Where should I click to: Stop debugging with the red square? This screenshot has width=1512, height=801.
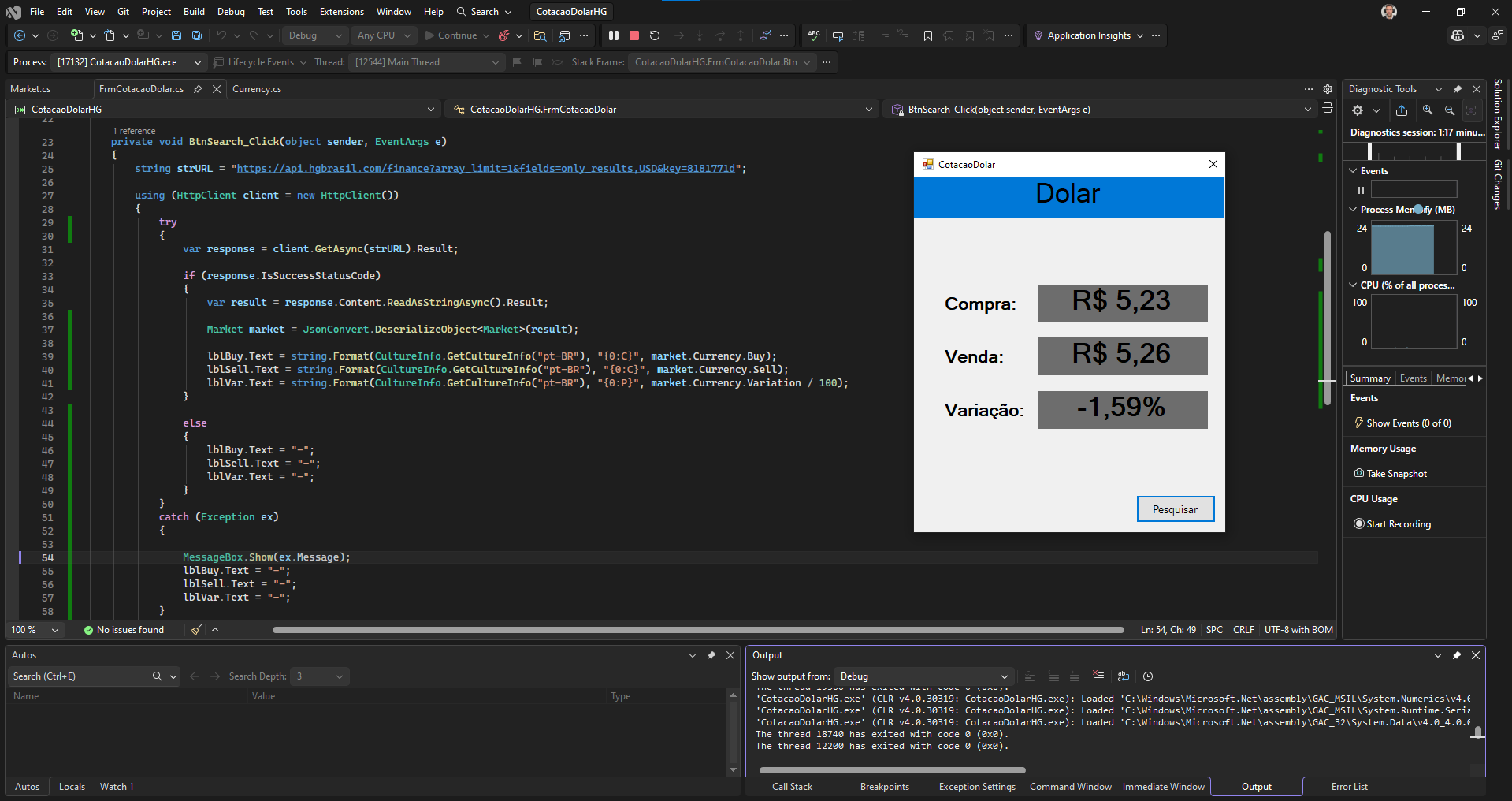(x=633, y=35)
